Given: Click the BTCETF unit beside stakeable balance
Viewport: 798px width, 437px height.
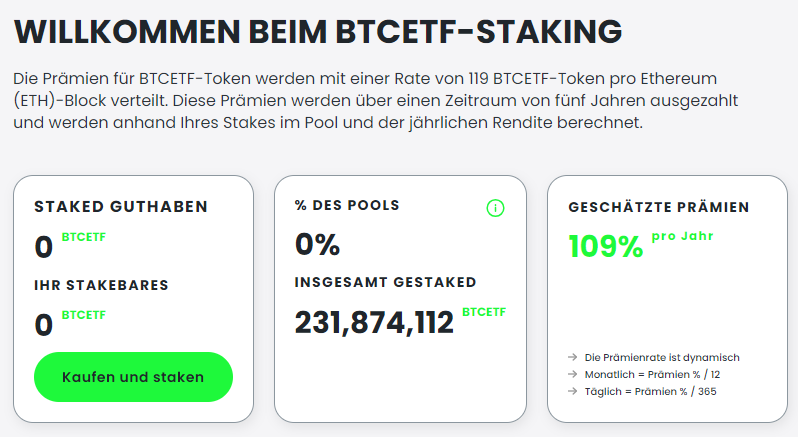Looking at the screenshot, I should [x=83, y=315].
